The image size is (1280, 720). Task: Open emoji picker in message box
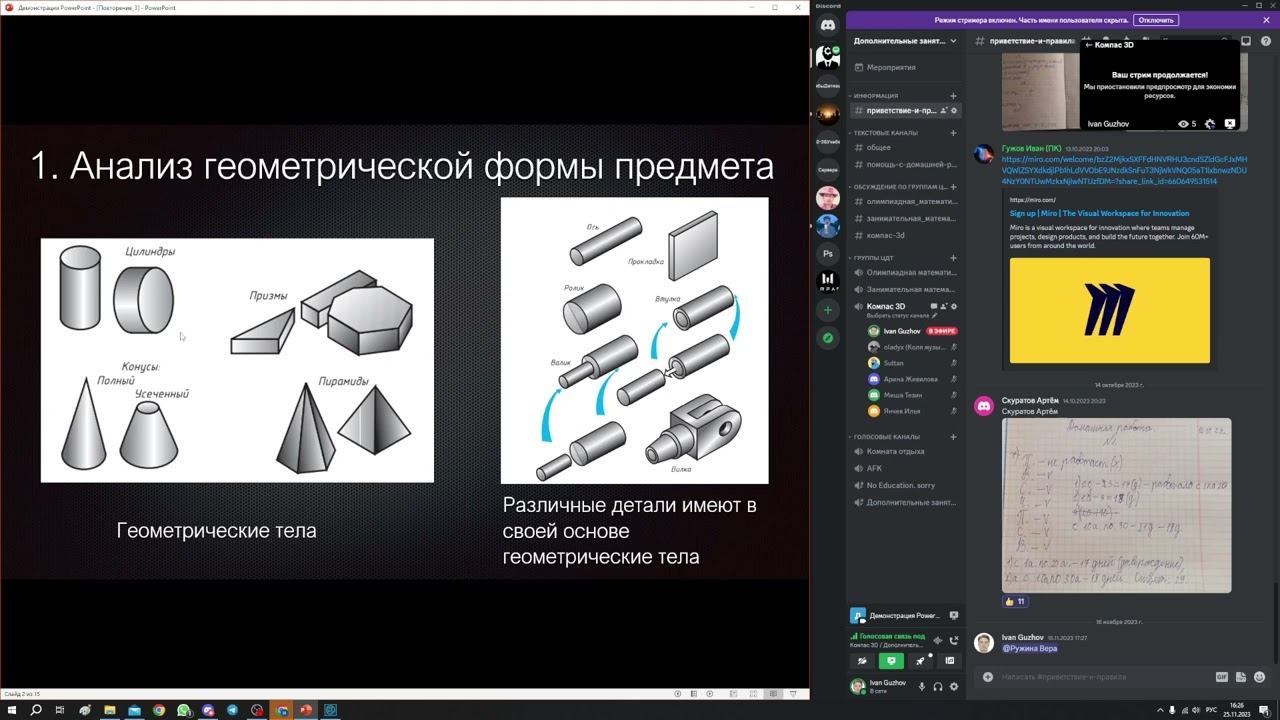[x=1259, y=677]
